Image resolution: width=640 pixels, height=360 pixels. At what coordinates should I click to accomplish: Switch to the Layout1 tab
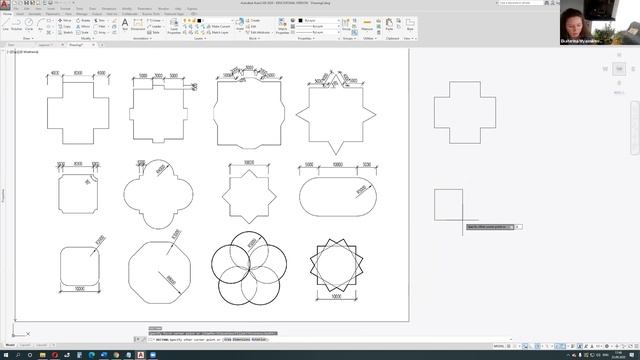[25, 345]
